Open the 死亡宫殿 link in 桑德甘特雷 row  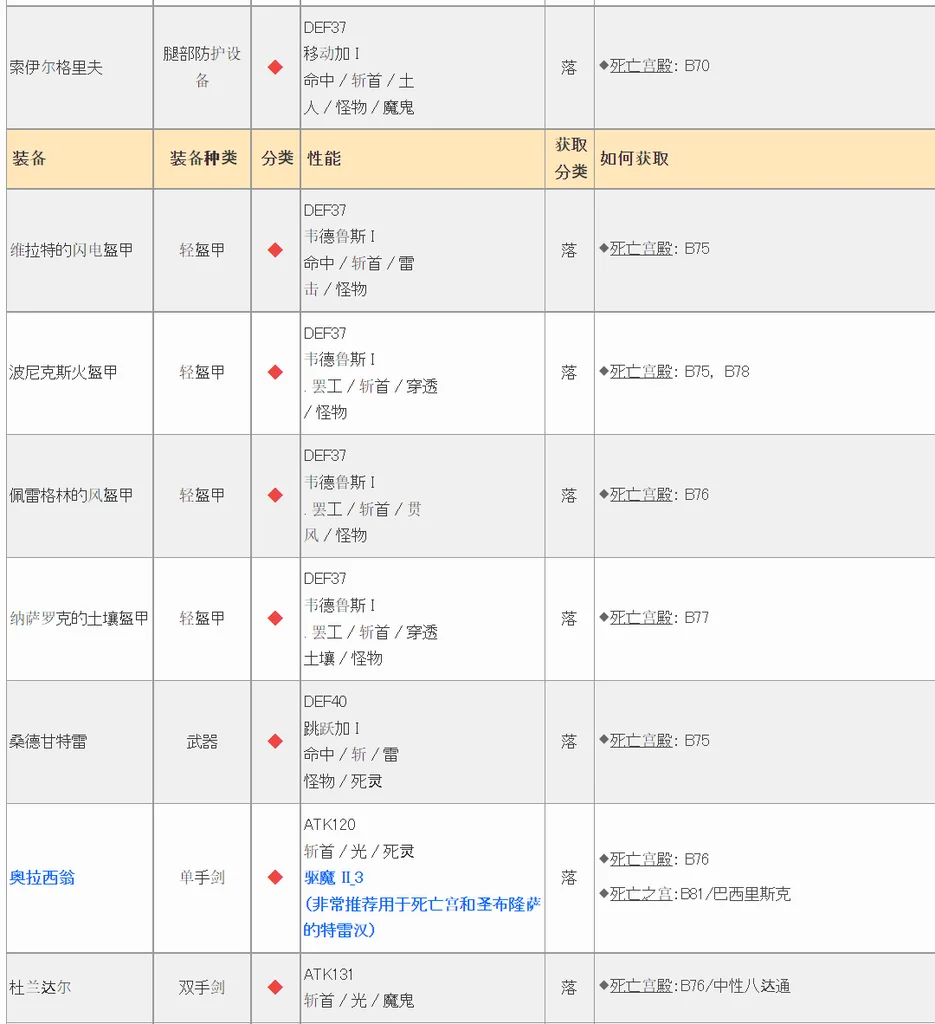(x=641, y=741)
